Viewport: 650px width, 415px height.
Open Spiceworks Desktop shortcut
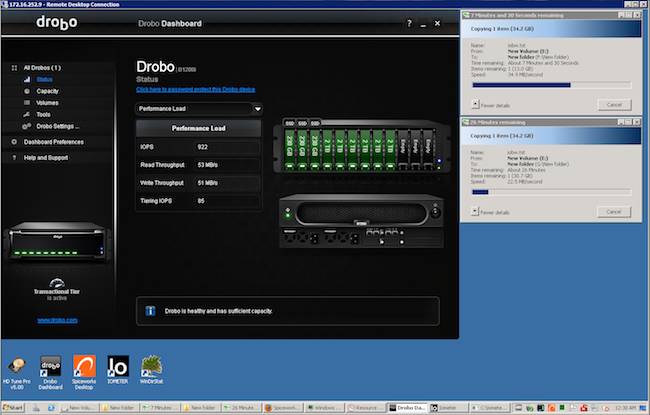84,373
